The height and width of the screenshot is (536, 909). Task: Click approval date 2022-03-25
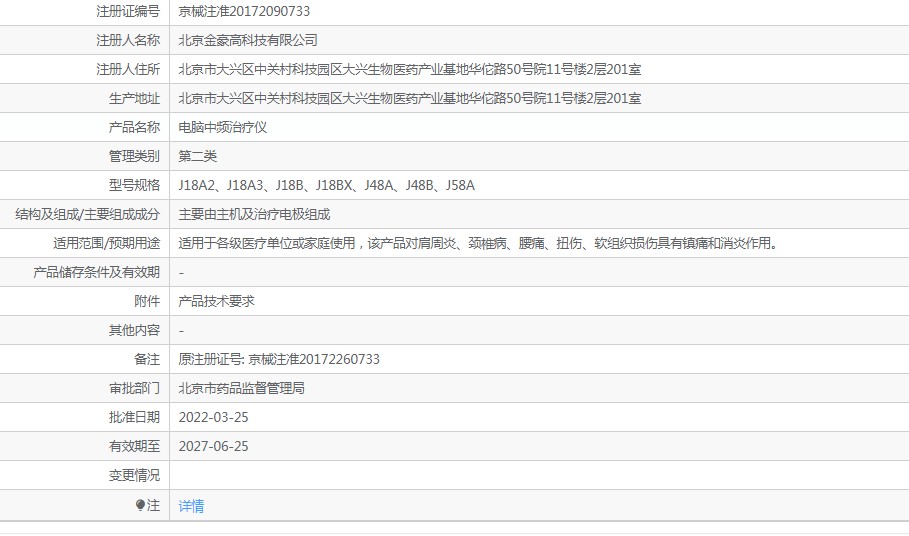point(213,417)
